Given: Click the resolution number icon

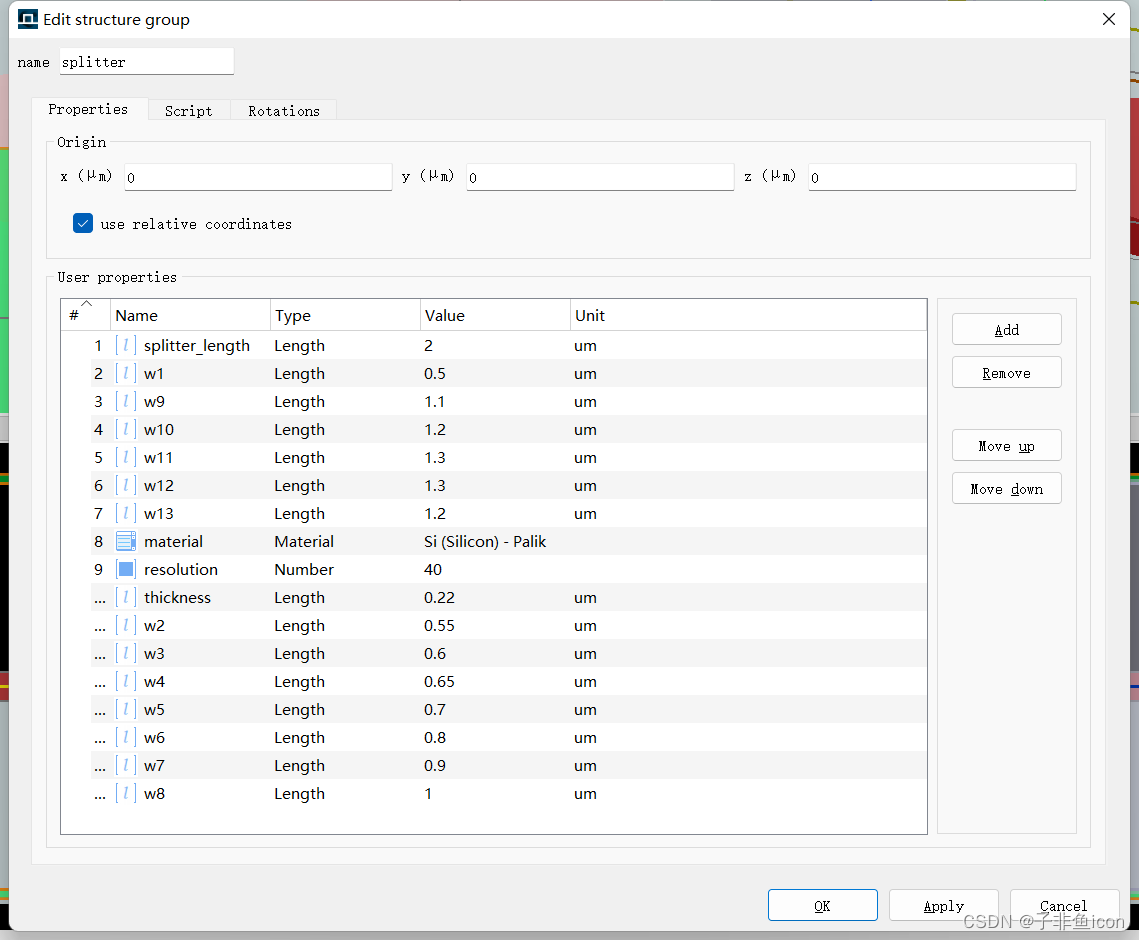Looking at the screenshot, I should coord(126,570).
